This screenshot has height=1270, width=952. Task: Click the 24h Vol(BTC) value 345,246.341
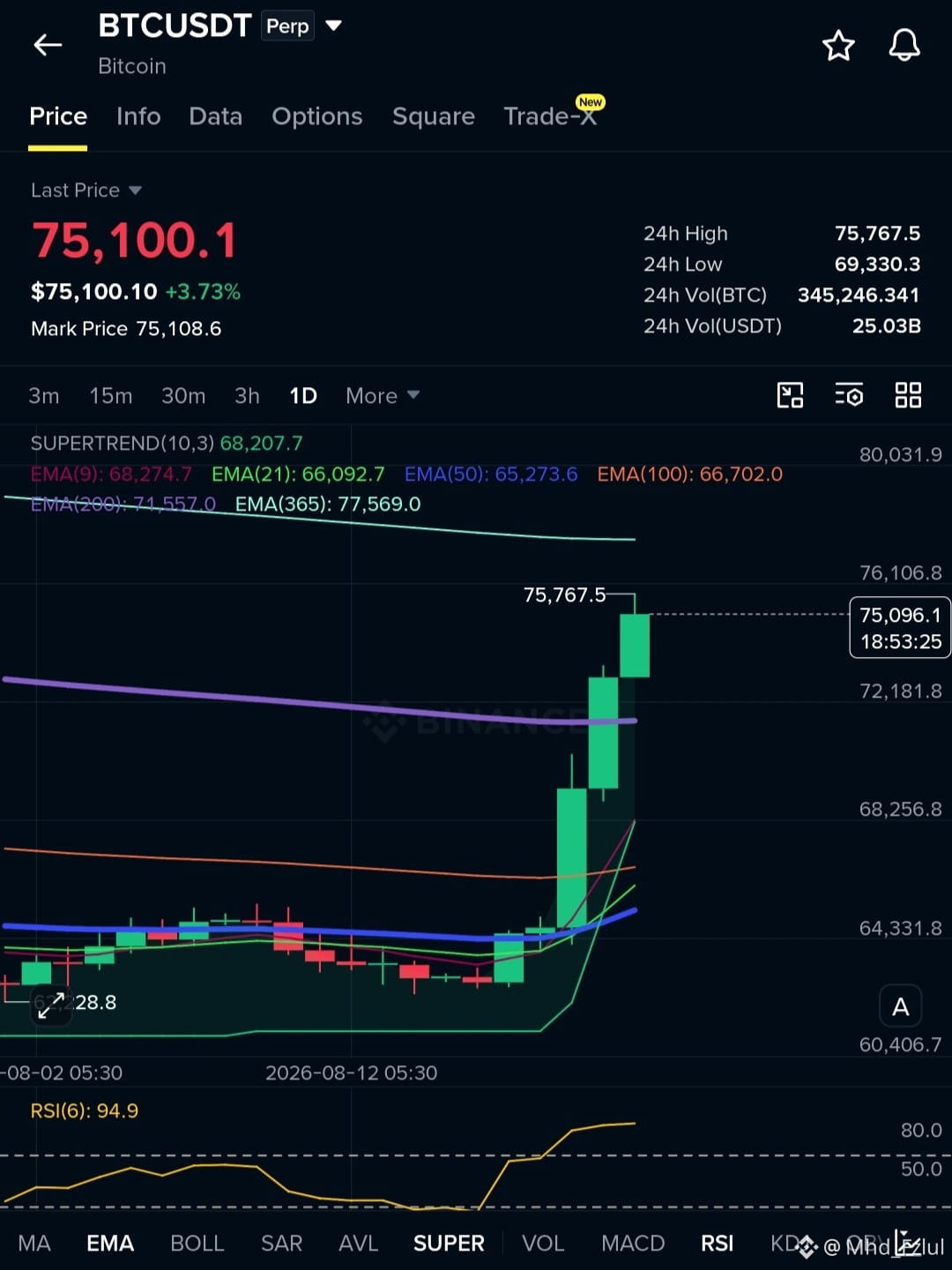(859, 295)
